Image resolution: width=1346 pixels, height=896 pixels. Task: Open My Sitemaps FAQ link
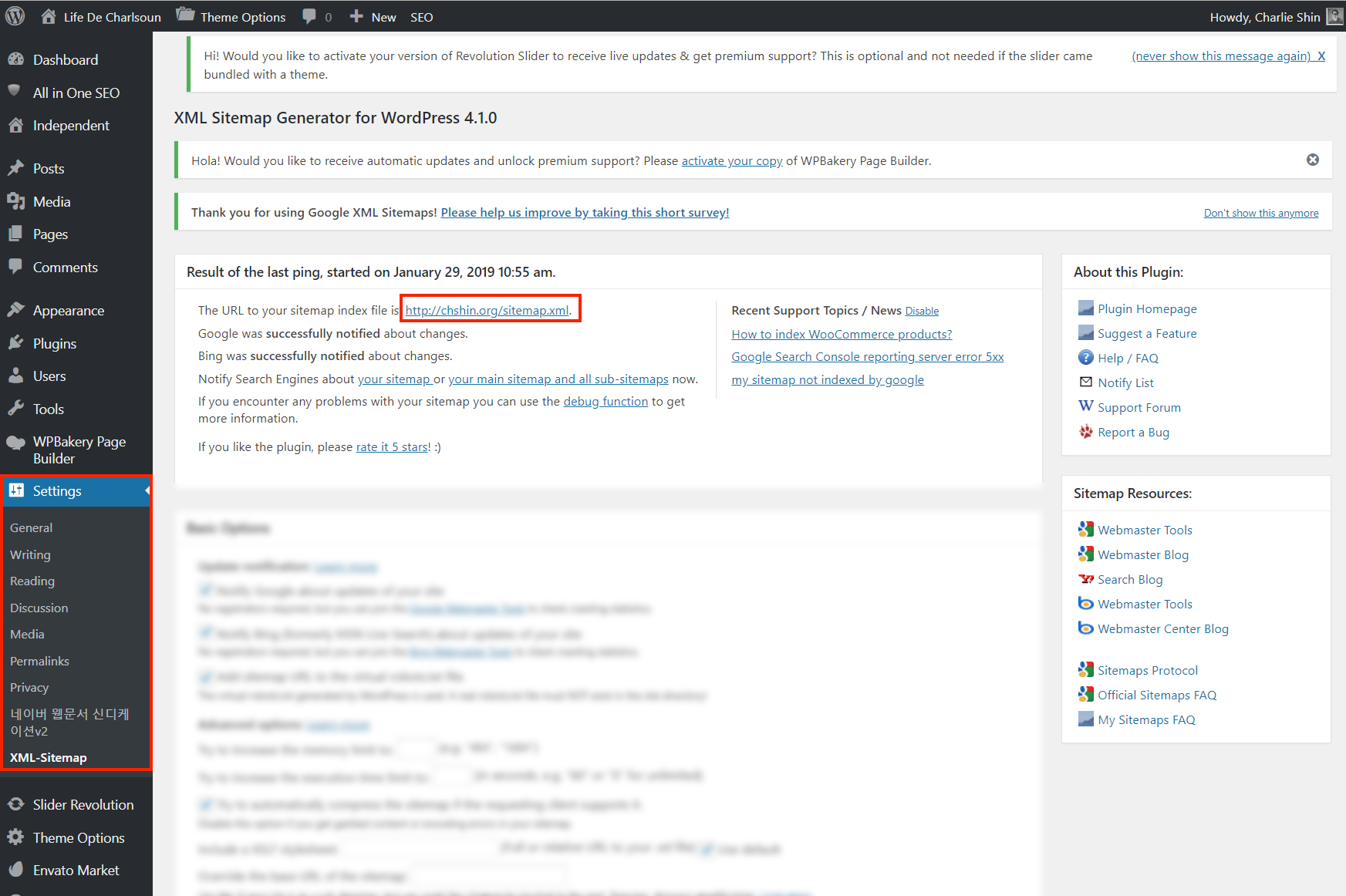tap(1146, 719)
